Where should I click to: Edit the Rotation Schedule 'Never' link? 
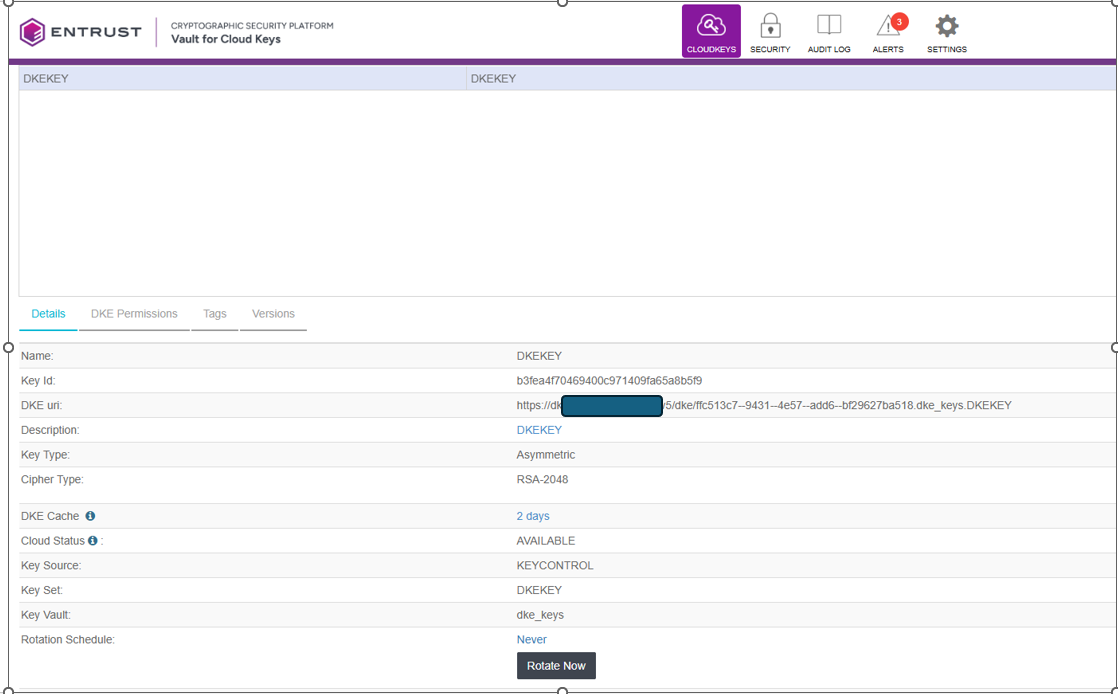(531, 640)
